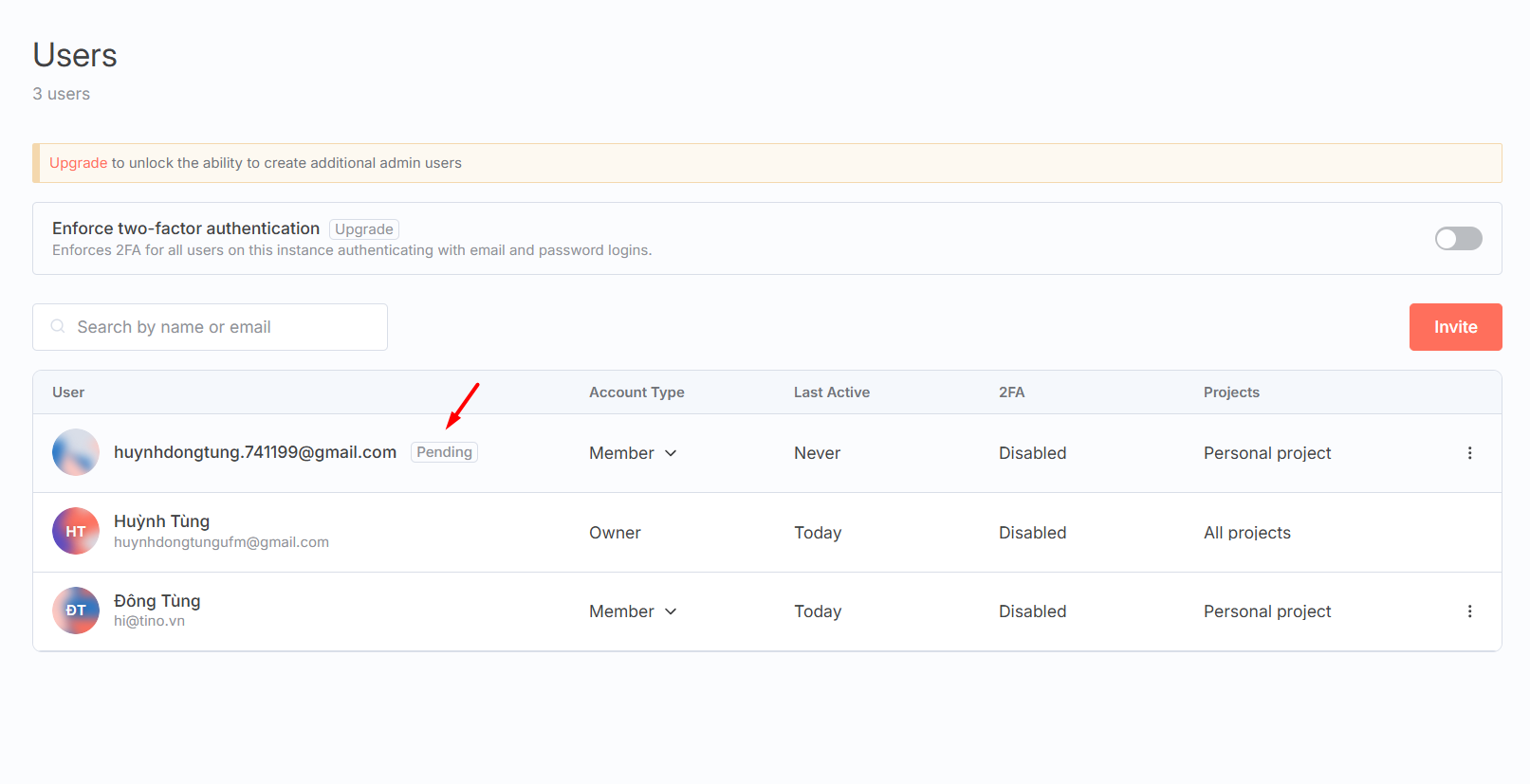Focus the Search by name or email field
Viewport: 1530px width, 784px height.
[210, 327]
